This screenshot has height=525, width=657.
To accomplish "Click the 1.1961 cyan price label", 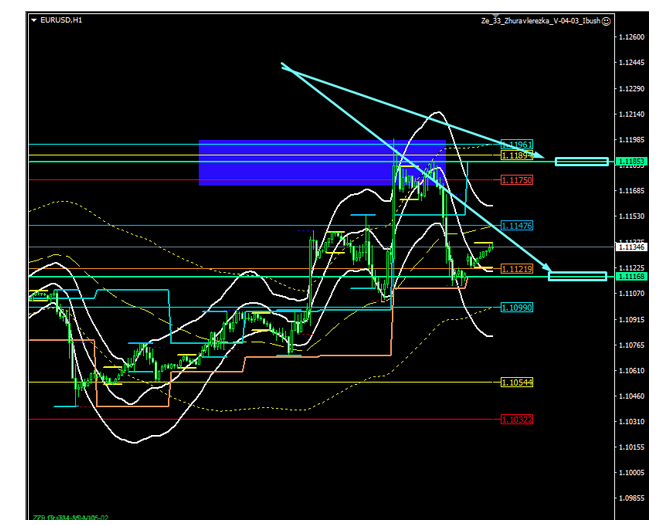I will 518,145.
